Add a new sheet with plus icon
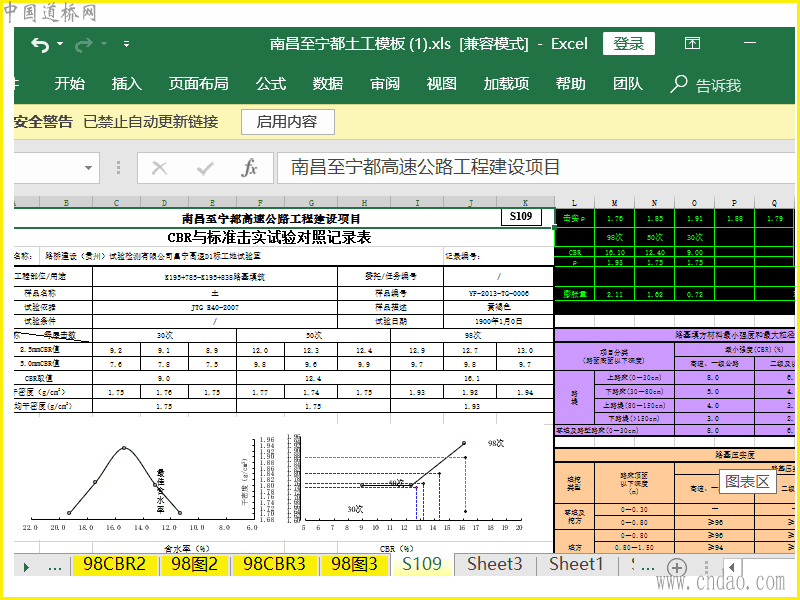The height and width of the screenshot is (600, 800). coord(677,567)
